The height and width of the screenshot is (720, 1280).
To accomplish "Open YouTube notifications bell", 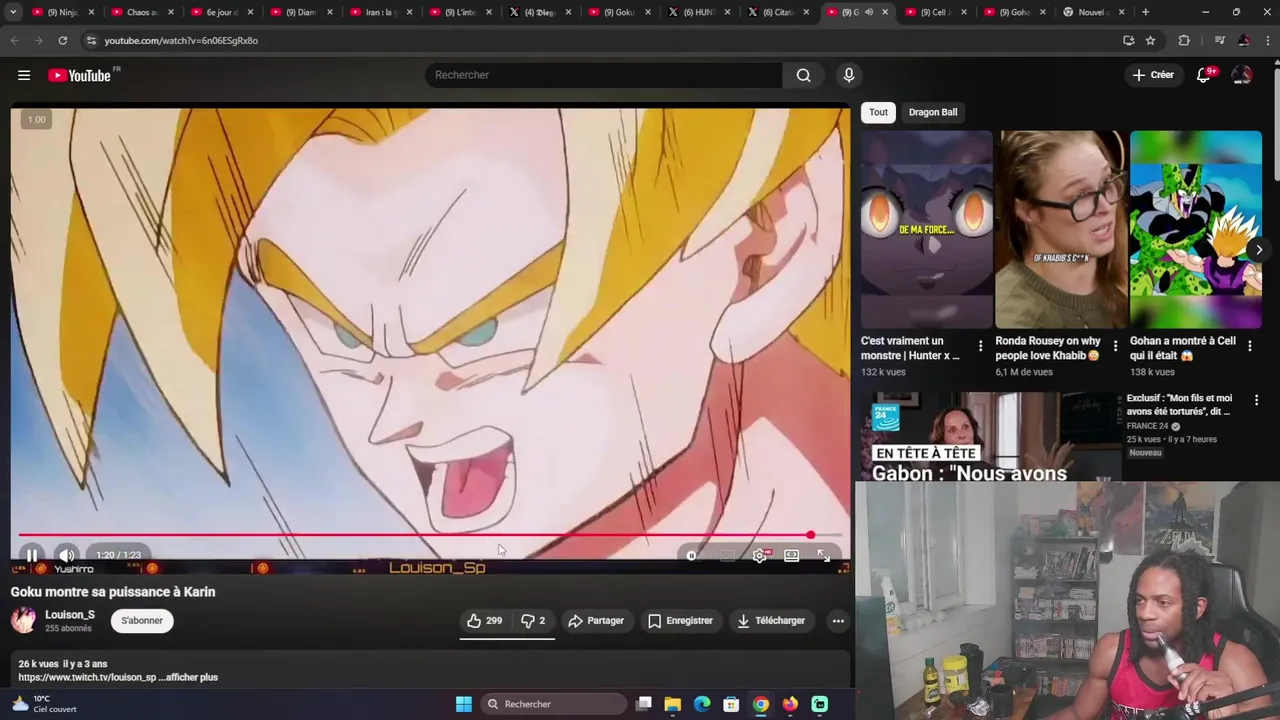I will (x=1204, y=75).
